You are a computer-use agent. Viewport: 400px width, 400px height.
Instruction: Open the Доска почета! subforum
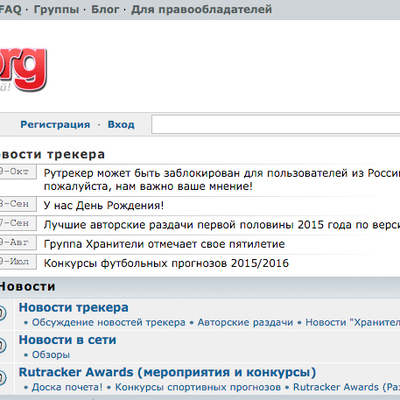pos(67,387)
